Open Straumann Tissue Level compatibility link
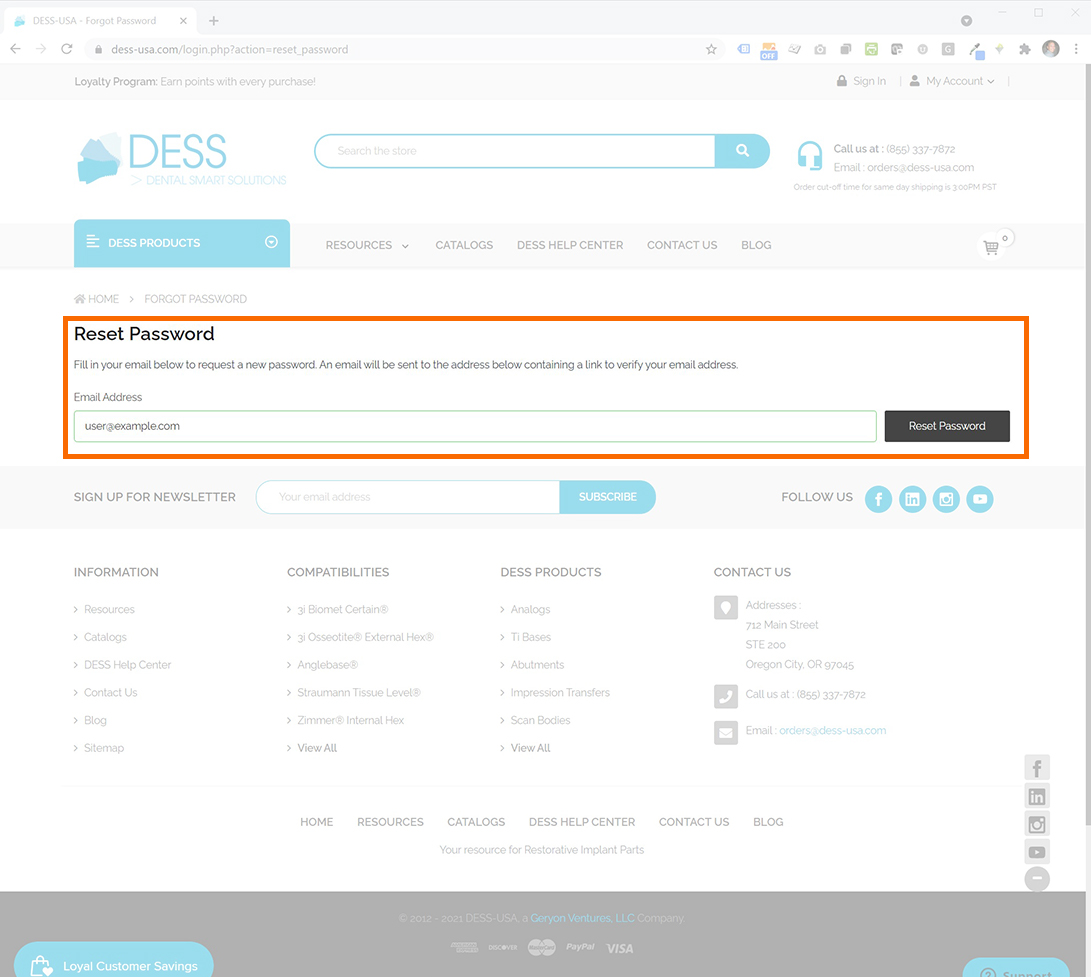1091x977 pixels. (x=359, y=692)
